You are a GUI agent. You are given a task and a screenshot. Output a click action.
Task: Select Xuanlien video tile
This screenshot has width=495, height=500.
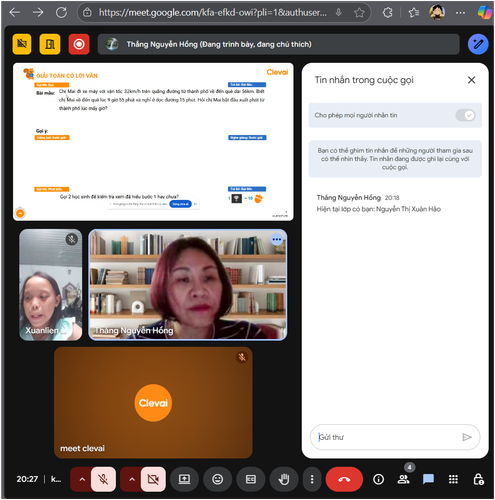pos(51,285)
